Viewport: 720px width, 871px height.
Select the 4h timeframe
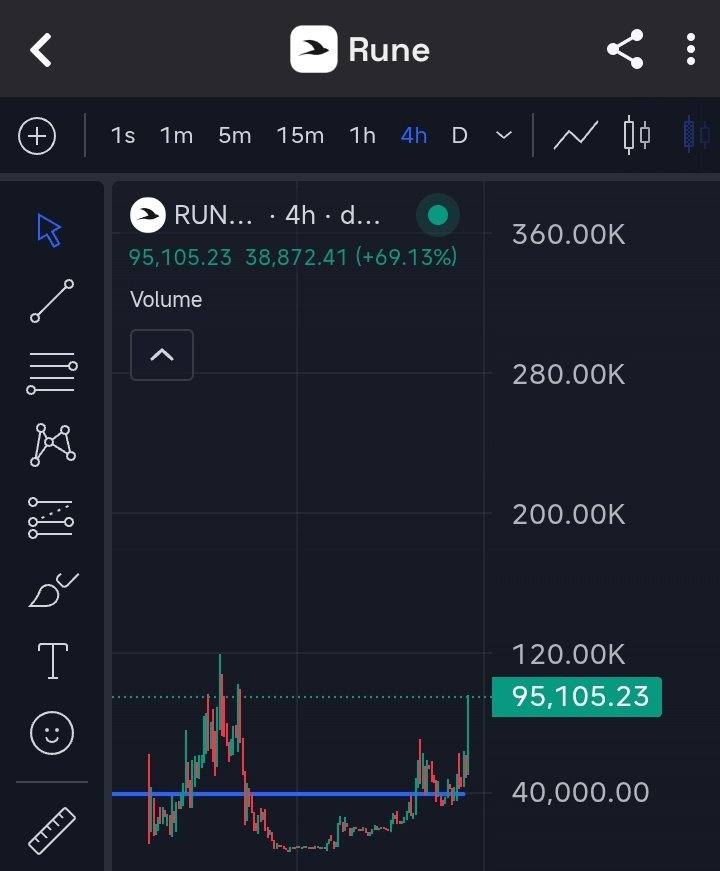414,136
